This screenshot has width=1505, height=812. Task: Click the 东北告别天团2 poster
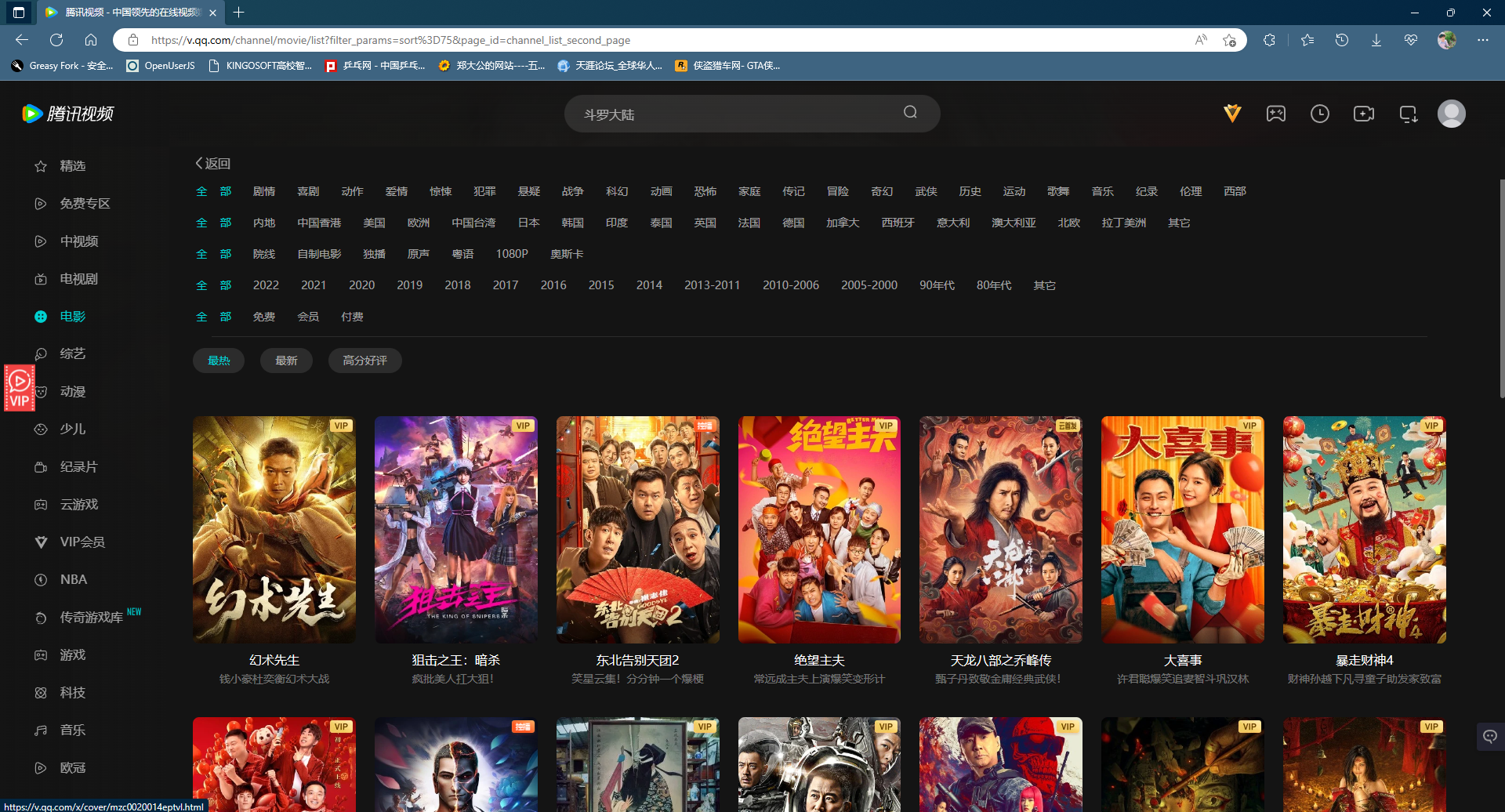[638, 530]
